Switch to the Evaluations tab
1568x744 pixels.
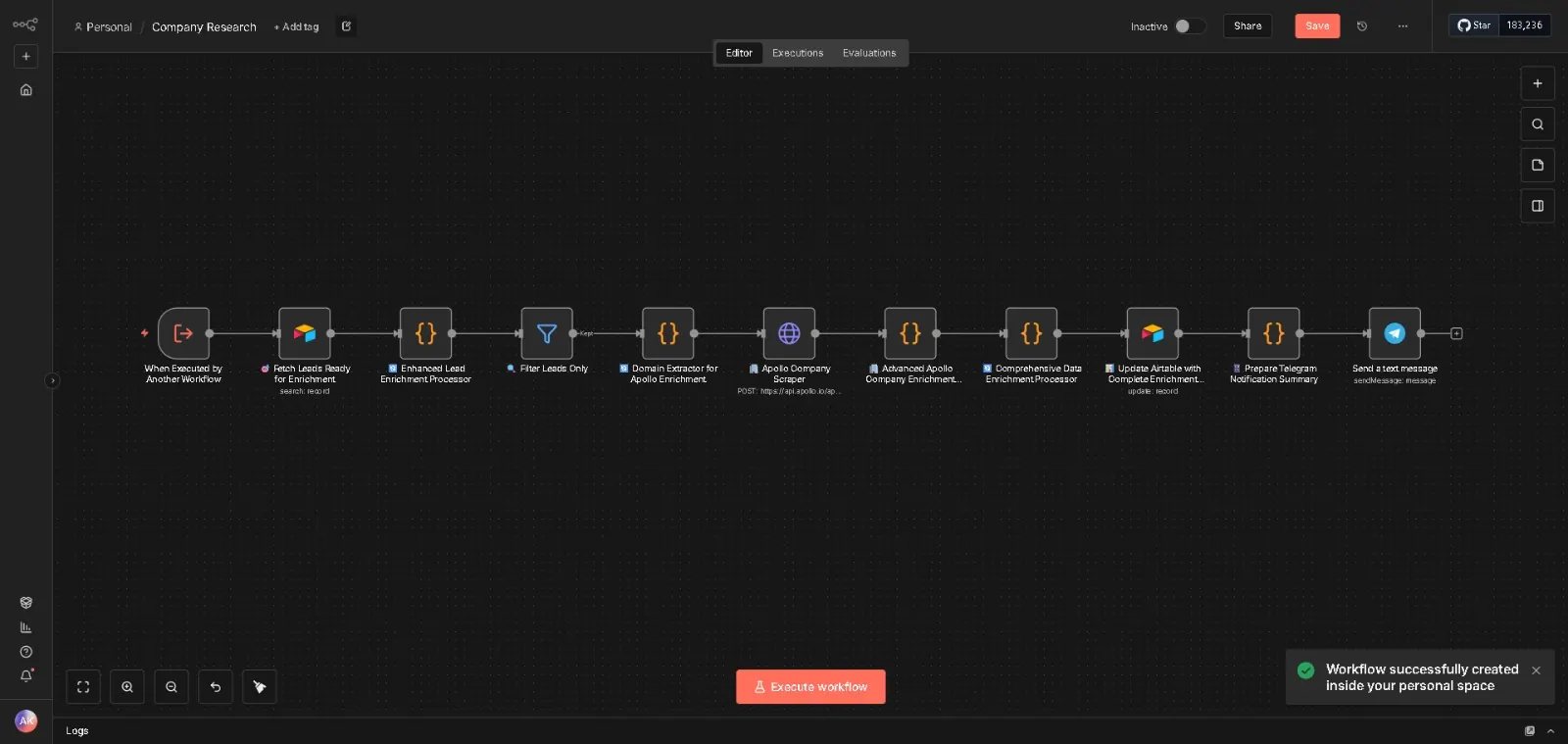[869, 53]
